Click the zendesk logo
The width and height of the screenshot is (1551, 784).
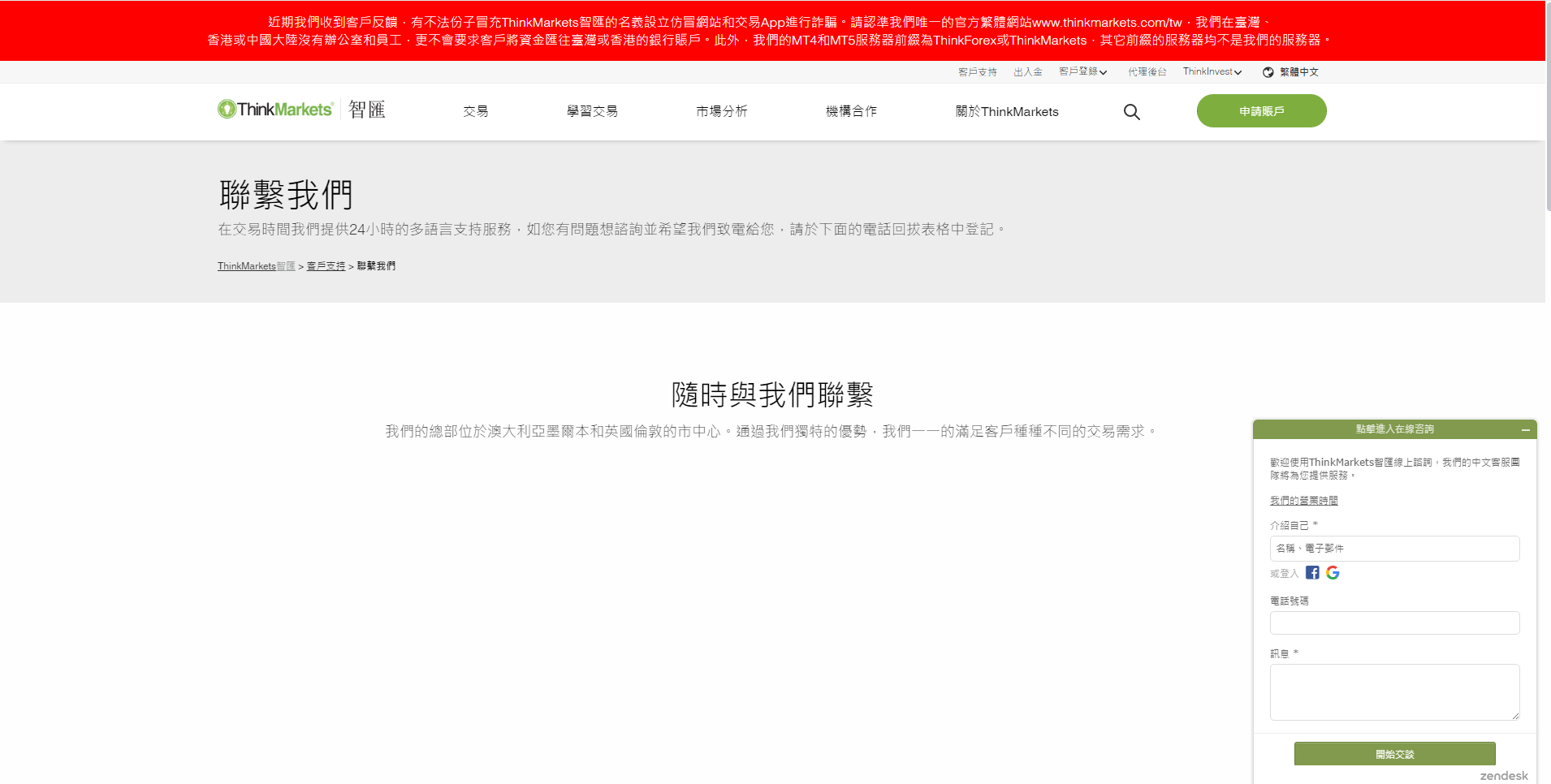pyautogui.click(x=1504, y=776)
